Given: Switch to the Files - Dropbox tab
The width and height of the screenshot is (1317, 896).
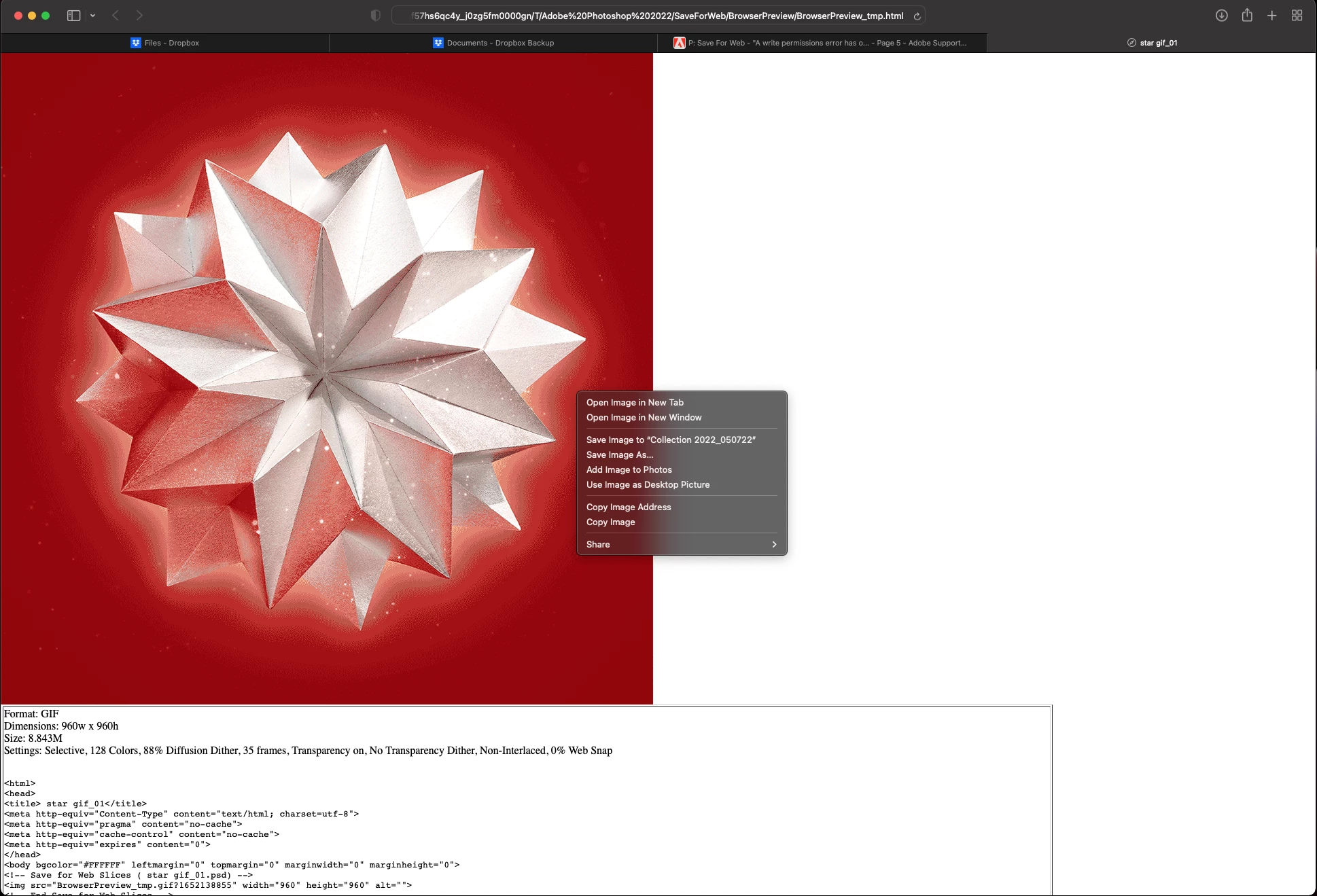Looking at the screenshot, I should 165,43.
